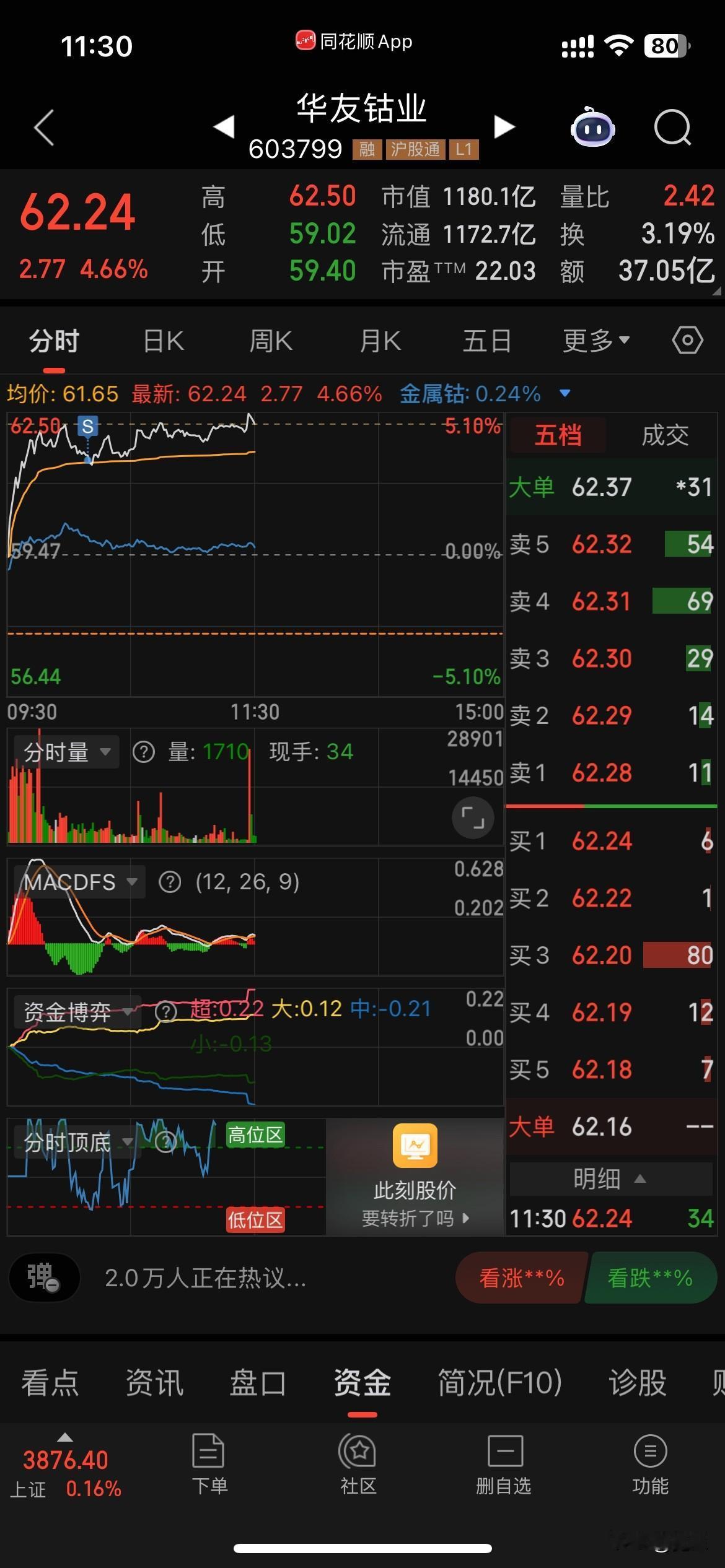Select 卖4 price 62.31 row
Viewport: 725px width, 1568px height.
pyautogui.click(x=612, y=601)
